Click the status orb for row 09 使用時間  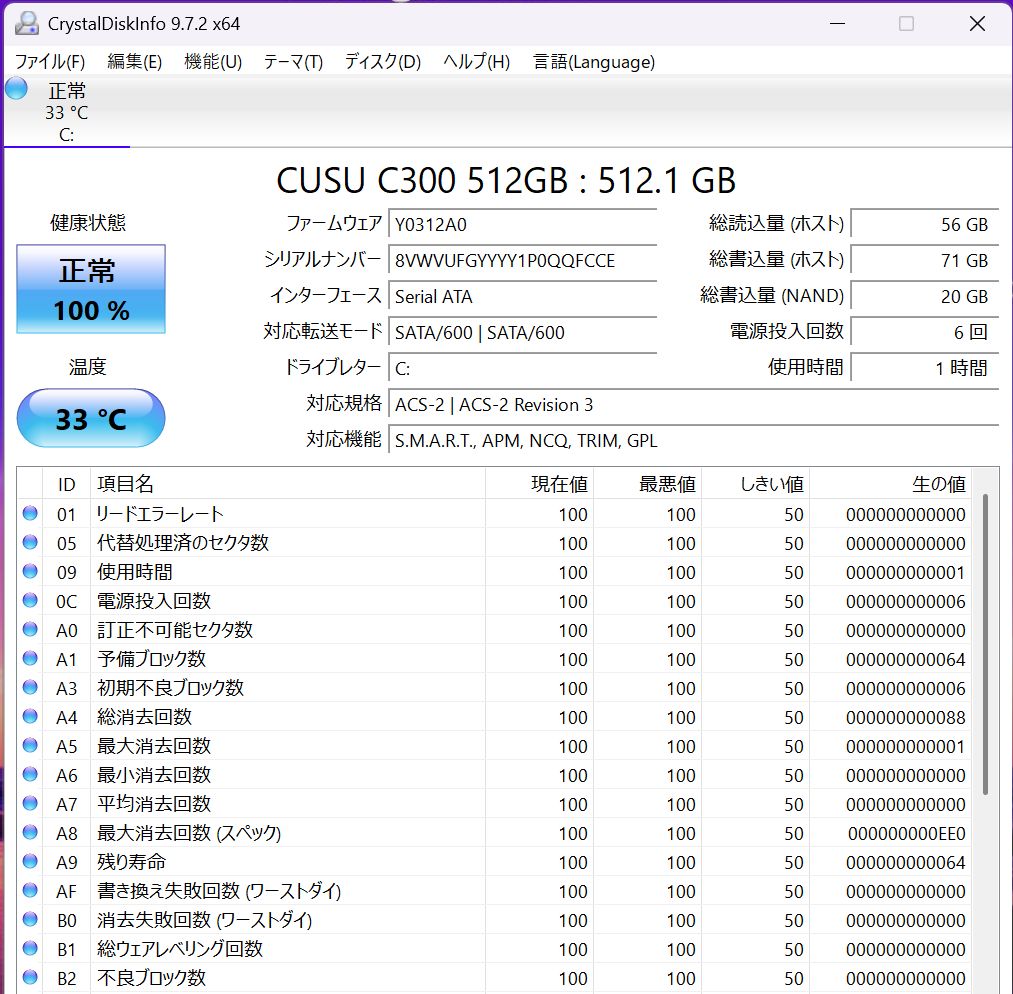30,572
